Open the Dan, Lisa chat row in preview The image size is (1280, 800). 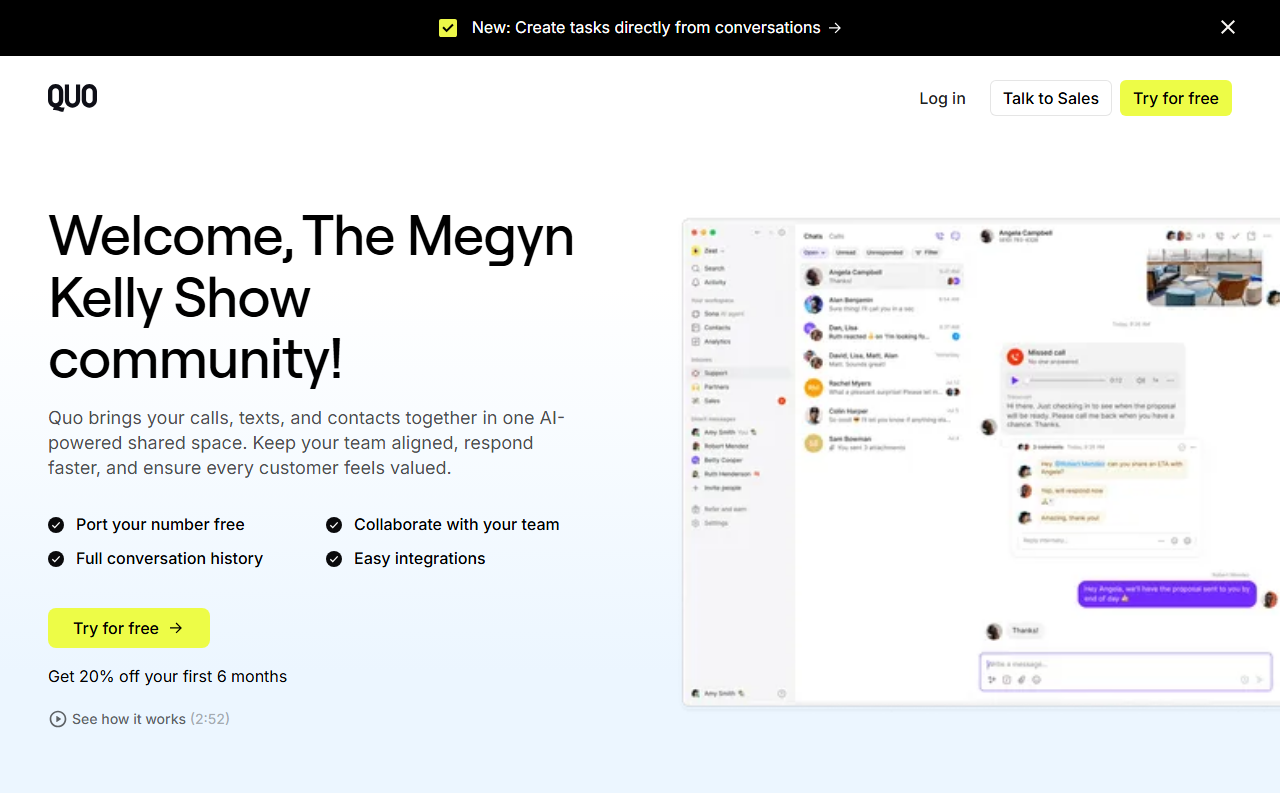882,331
